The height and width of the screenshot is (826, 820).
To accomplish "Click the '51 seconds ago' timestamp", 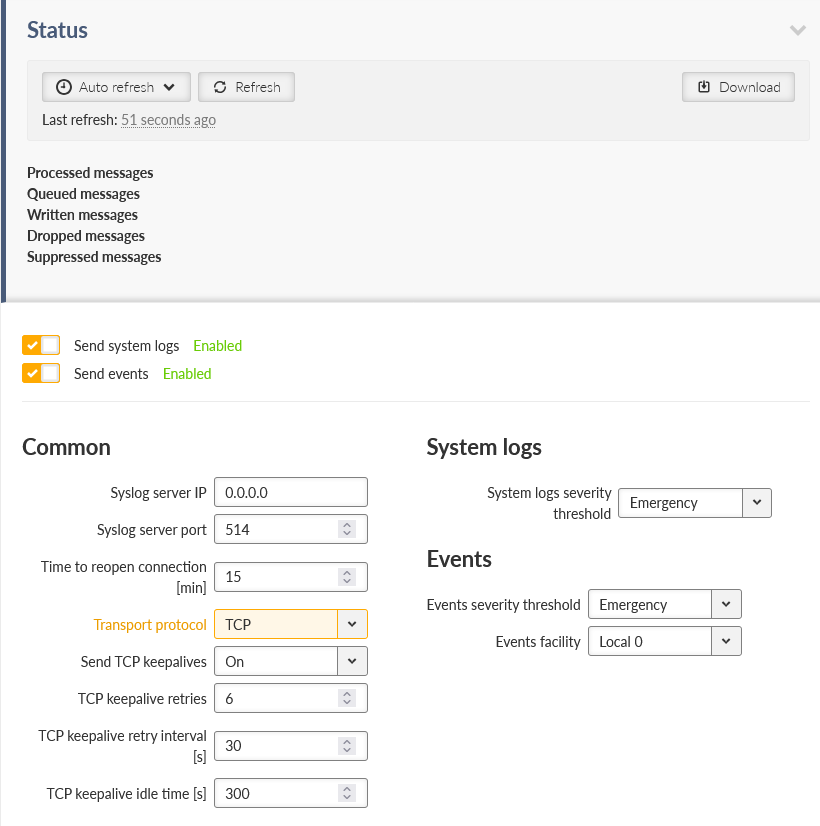I will pyautogui.click(x=169, y=120).
